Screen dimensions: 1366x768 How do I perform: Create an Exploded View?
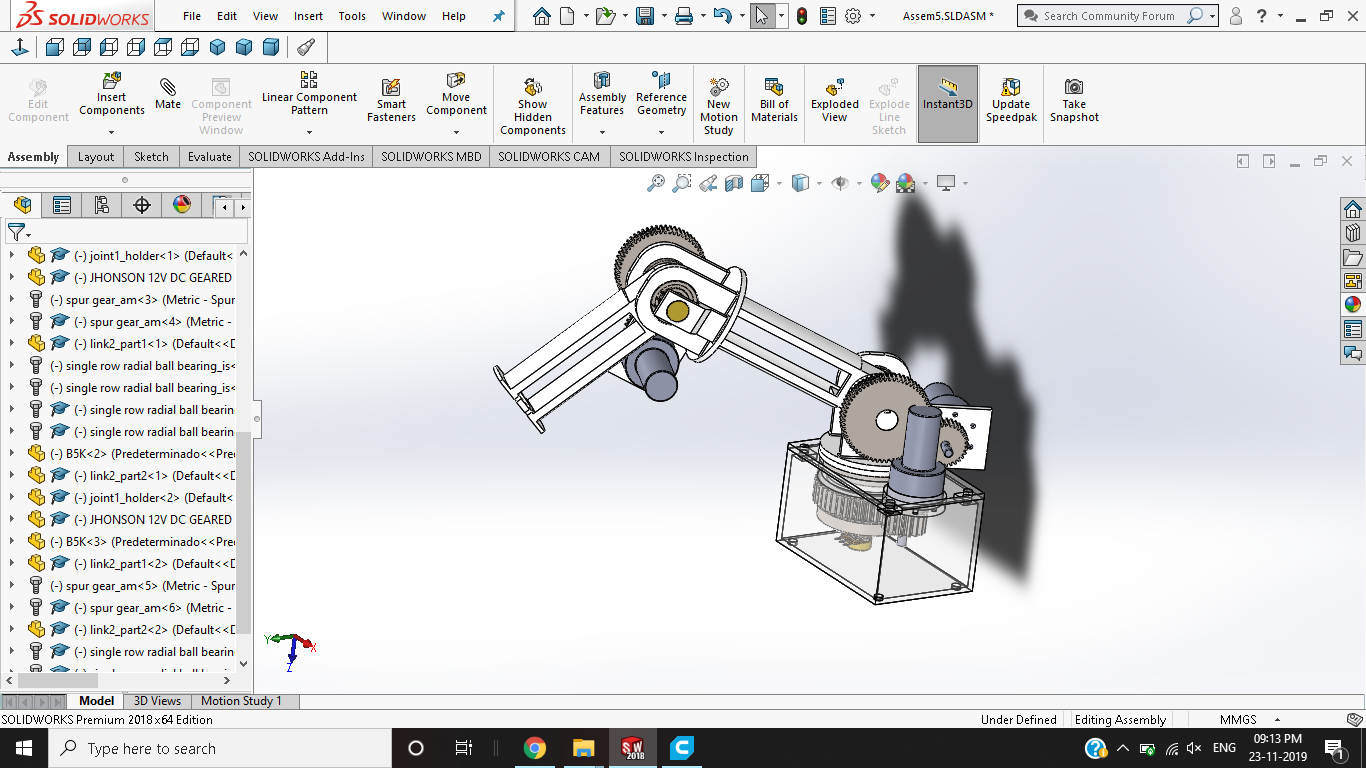point(835,101)
